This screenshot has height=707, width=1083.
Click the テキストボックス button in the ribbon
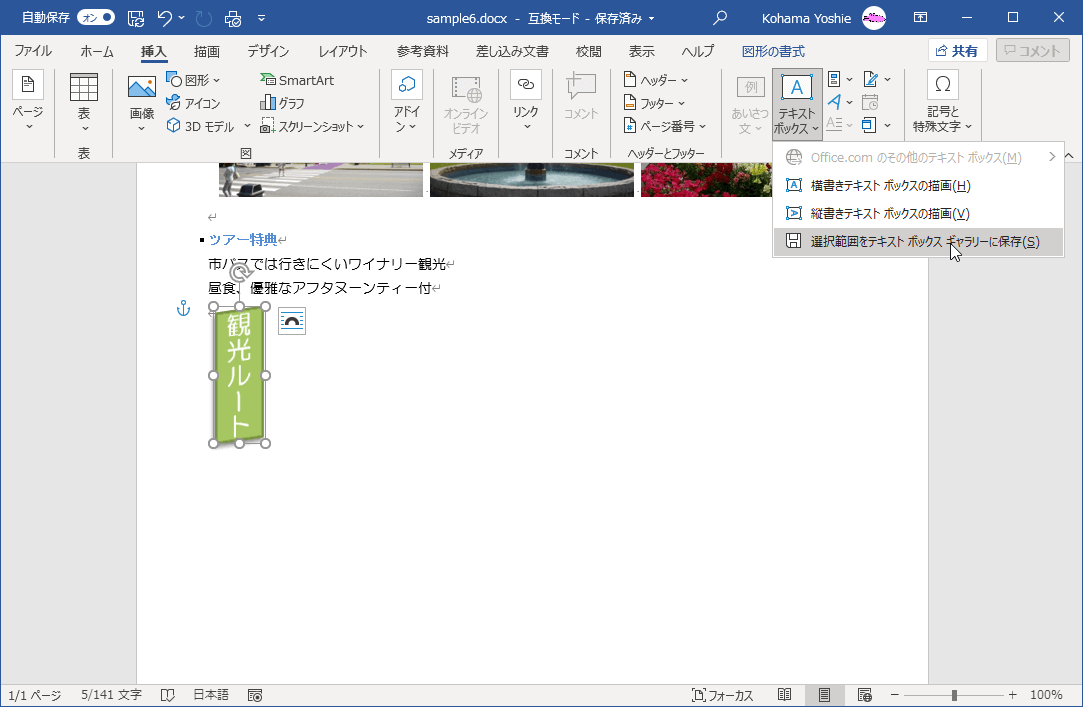click(x=797, y=103)
